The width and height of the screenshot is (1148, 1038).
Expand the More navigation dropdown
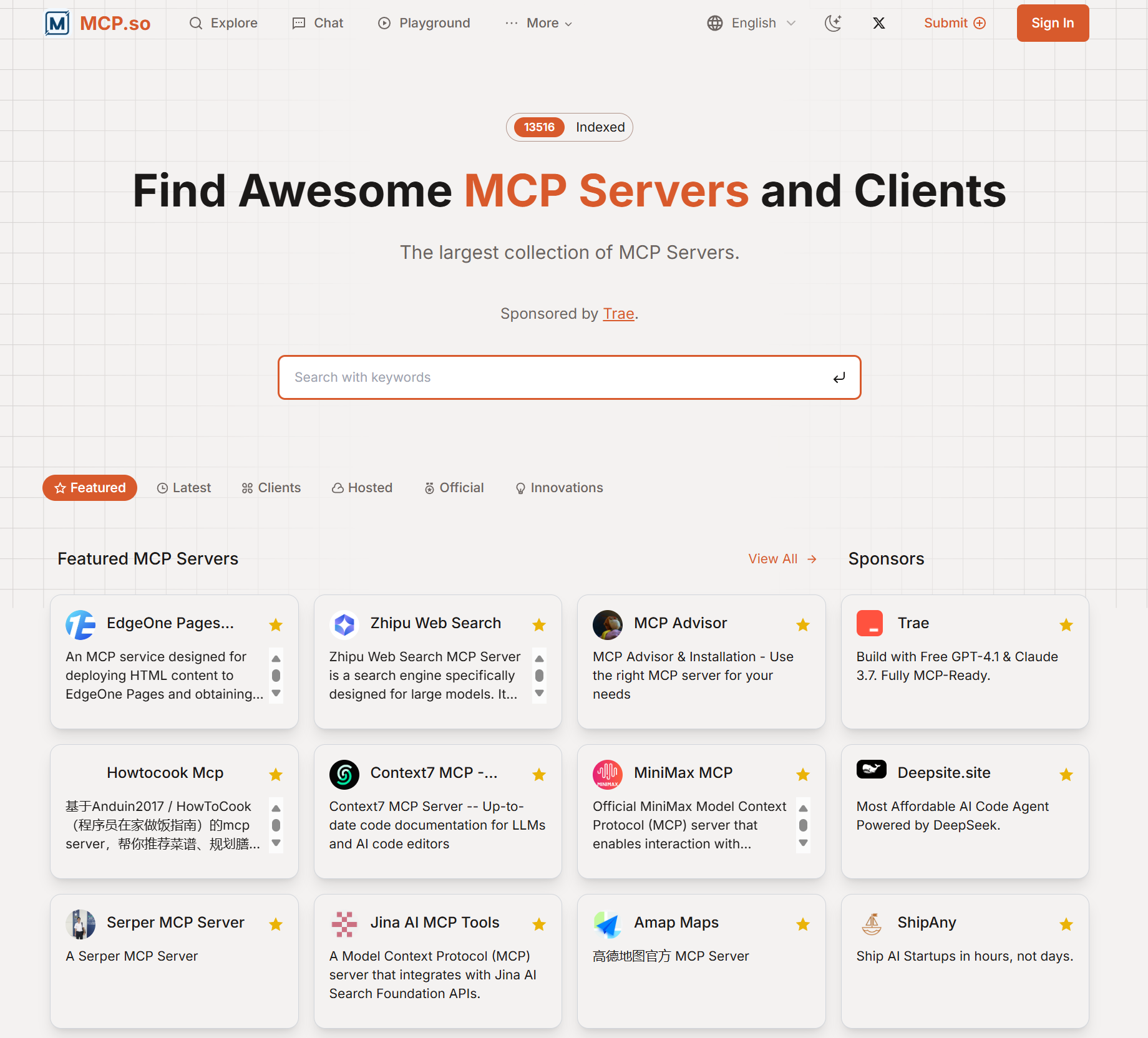point(539,23)
